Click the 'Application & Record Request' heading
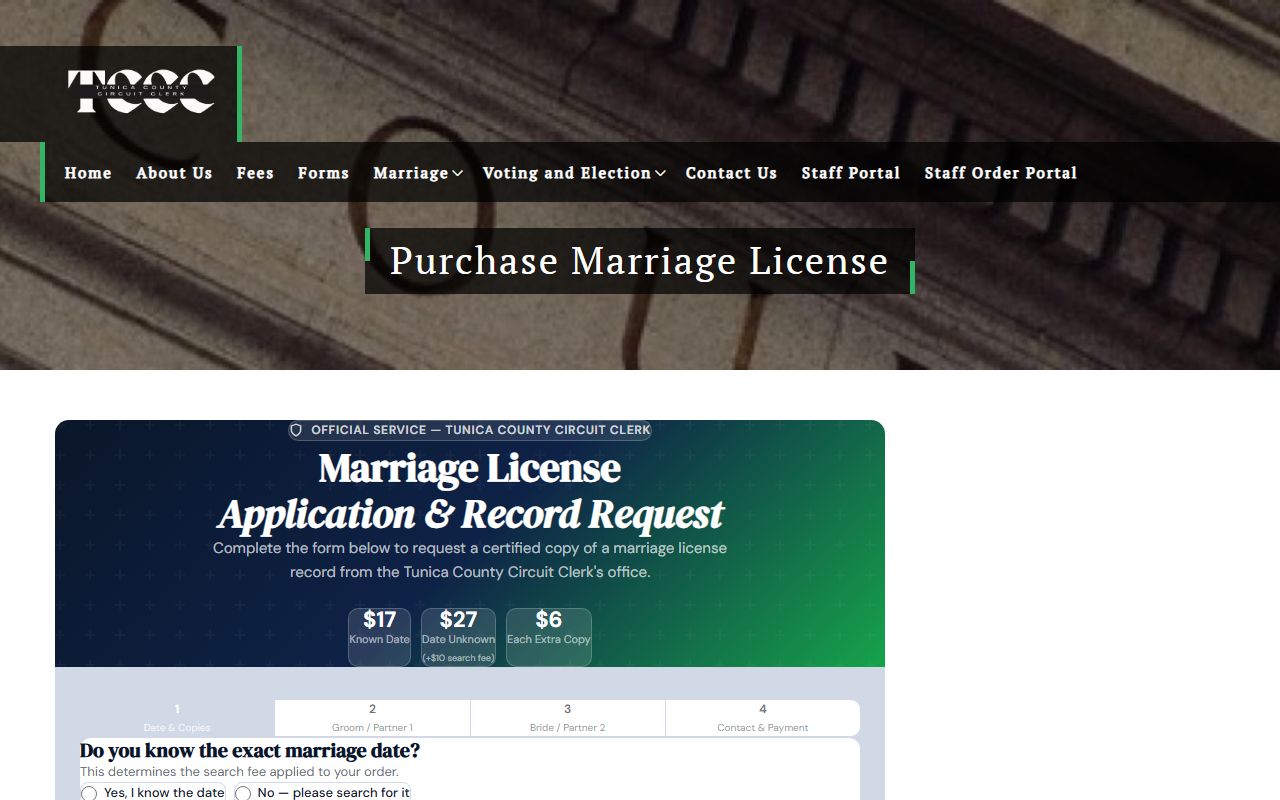The height and width of the screenshot is (800, 1280). click(470, 514)
